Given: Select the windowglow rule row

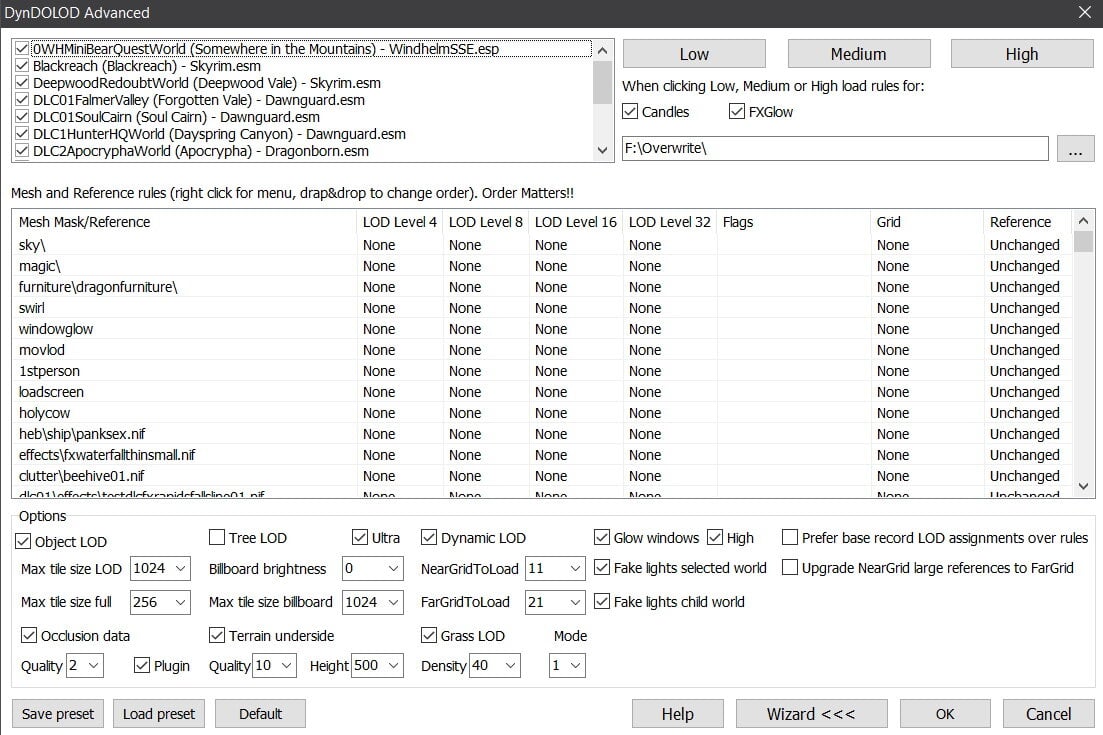Looking at the screenshot, I should coord(542,329).
